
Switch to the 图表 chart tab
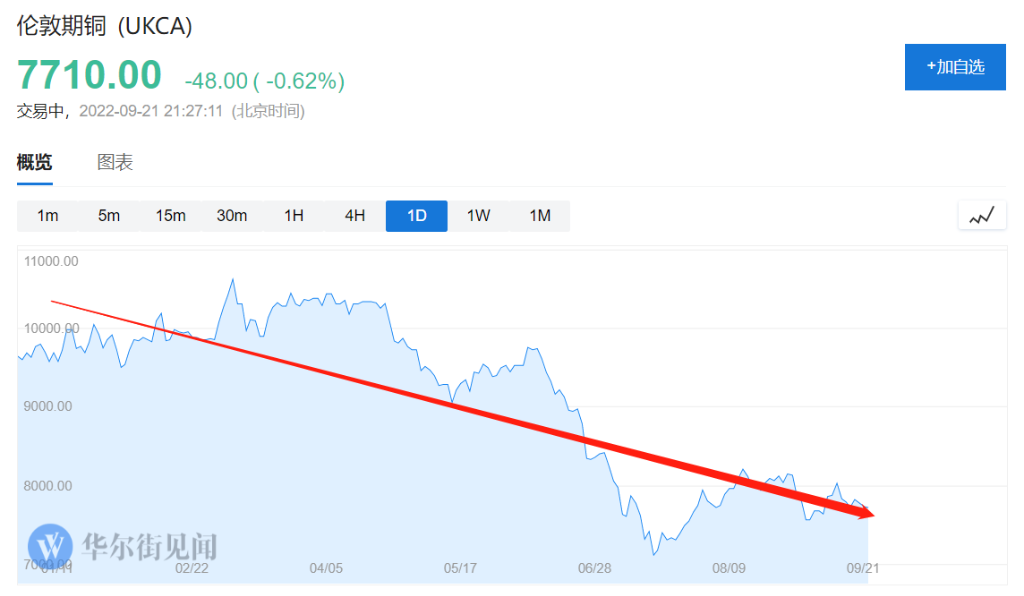click(115, 162)
